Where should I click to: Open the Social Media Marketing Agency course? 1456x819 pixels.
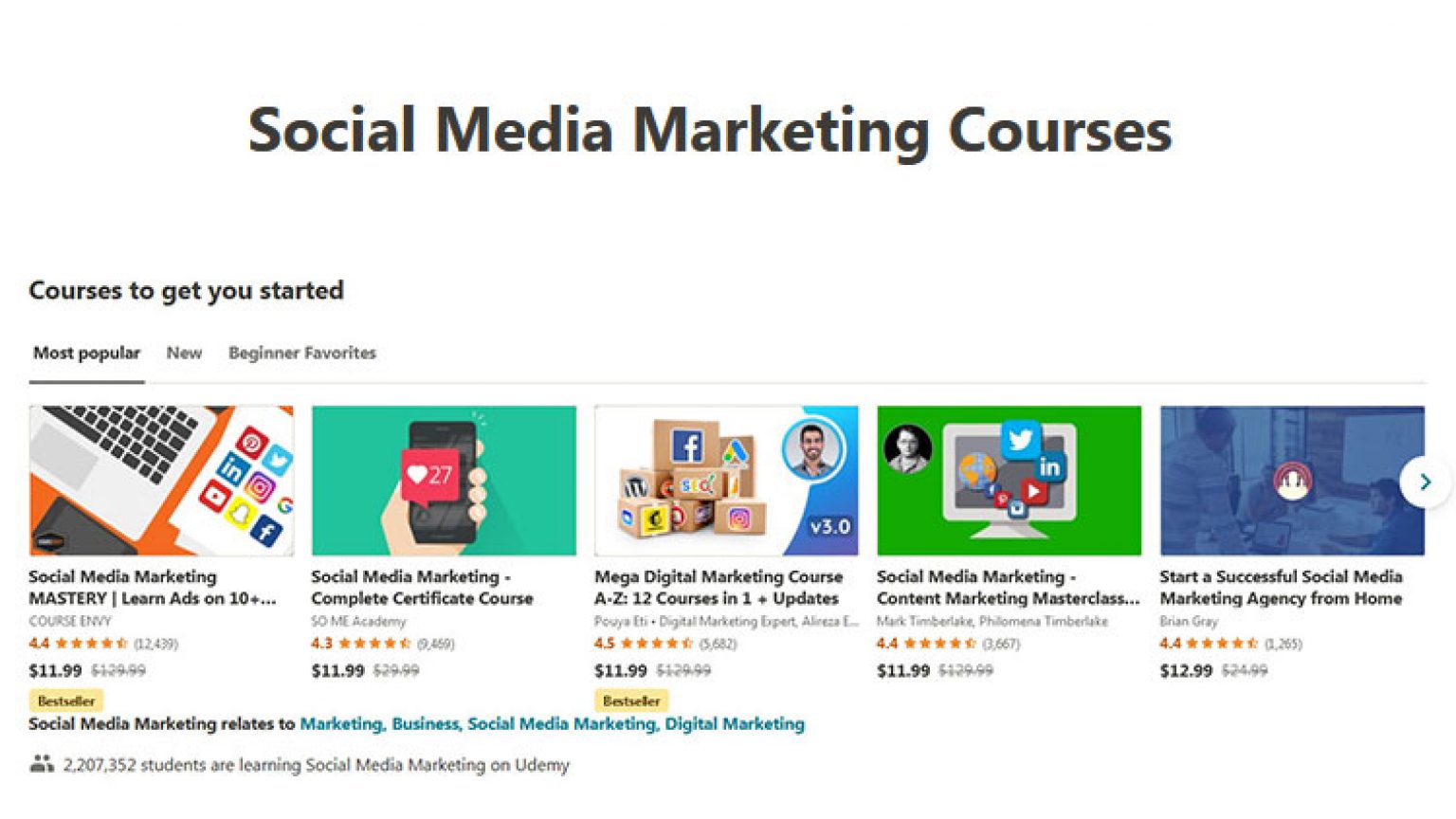point(1282,587)
